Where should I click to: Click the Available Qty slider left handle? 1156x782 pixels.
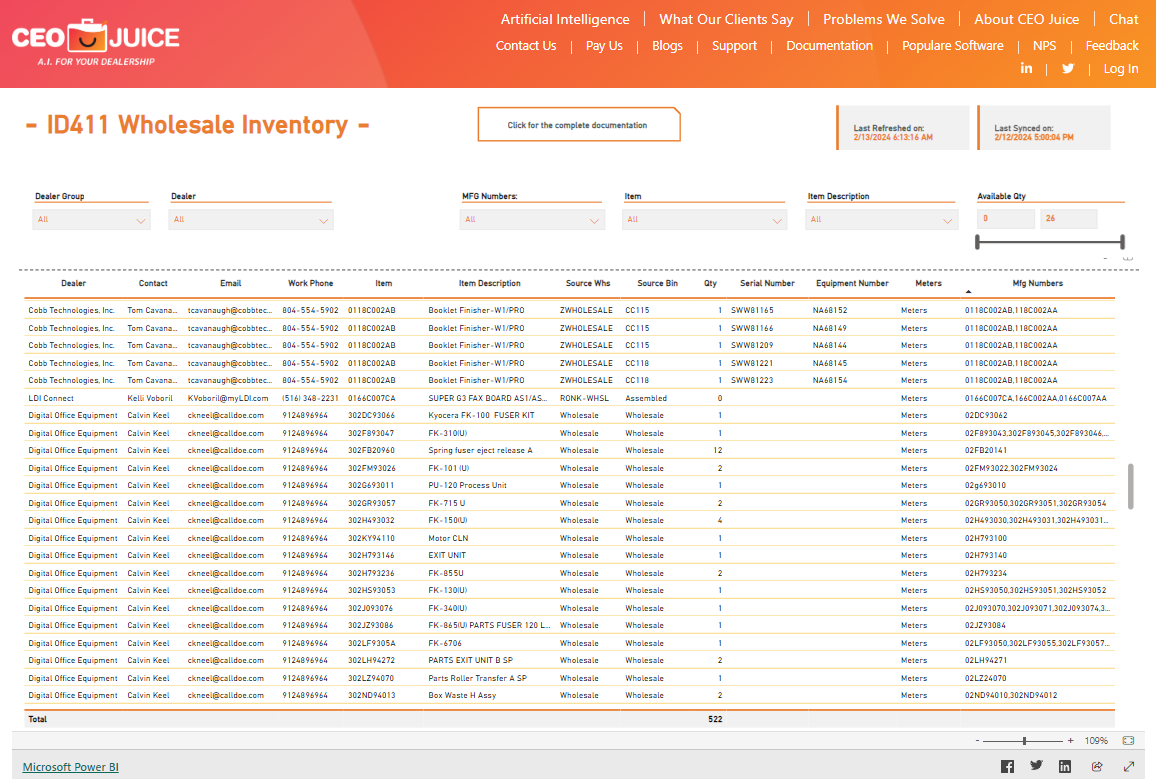click(978, 242)
